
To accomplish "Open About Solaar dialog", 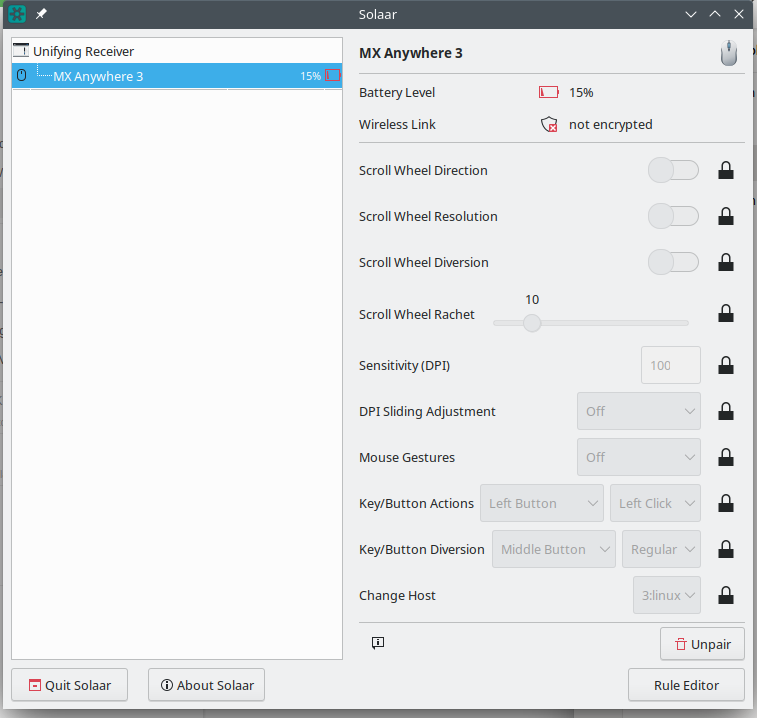I will point(206,685).
